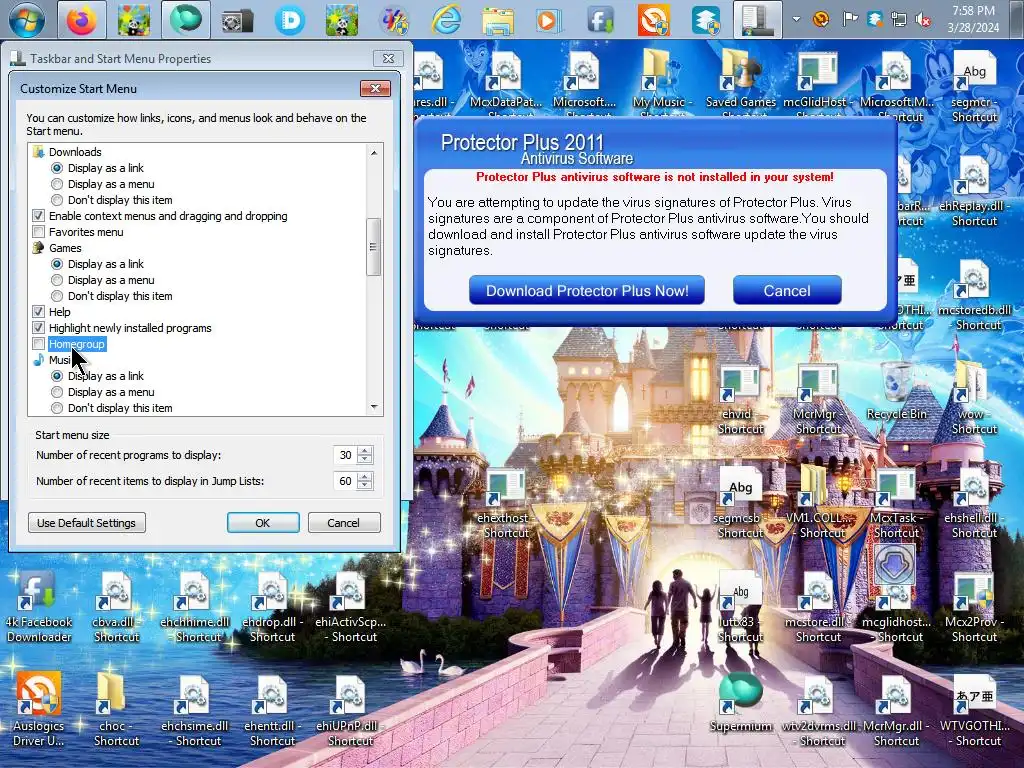Click the taskbar clock showing 7:58 PM
1024x768 pixels.
tap(973, 19)
